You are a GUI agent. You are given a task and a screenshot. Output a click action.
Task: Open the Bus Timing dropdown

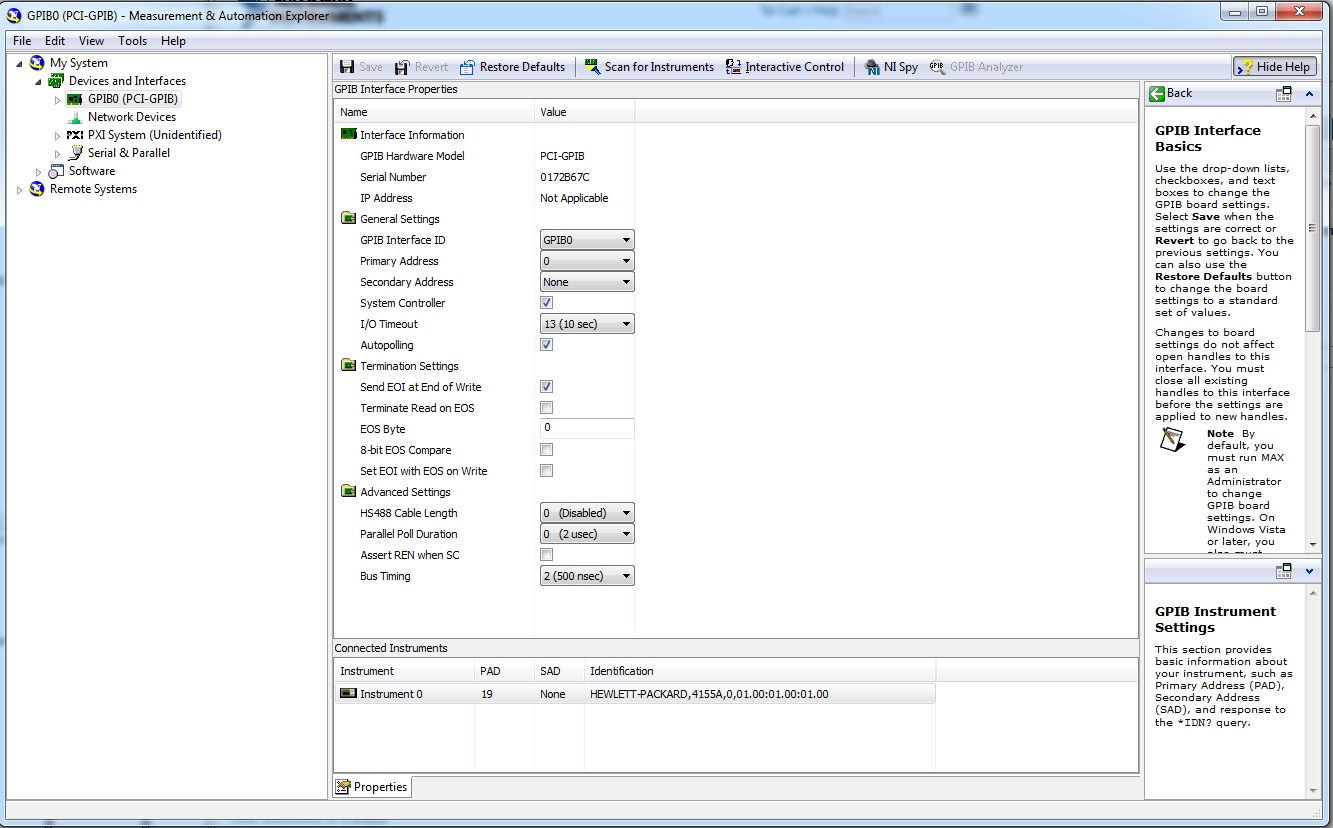[x=587, y=576]
